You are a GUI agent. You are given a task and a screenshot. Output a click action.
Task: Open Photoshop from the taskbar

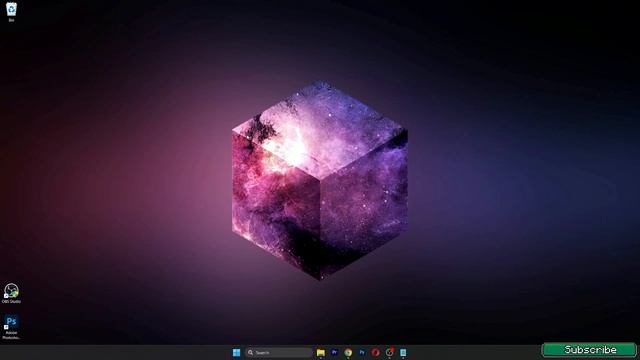coord(362,352)
